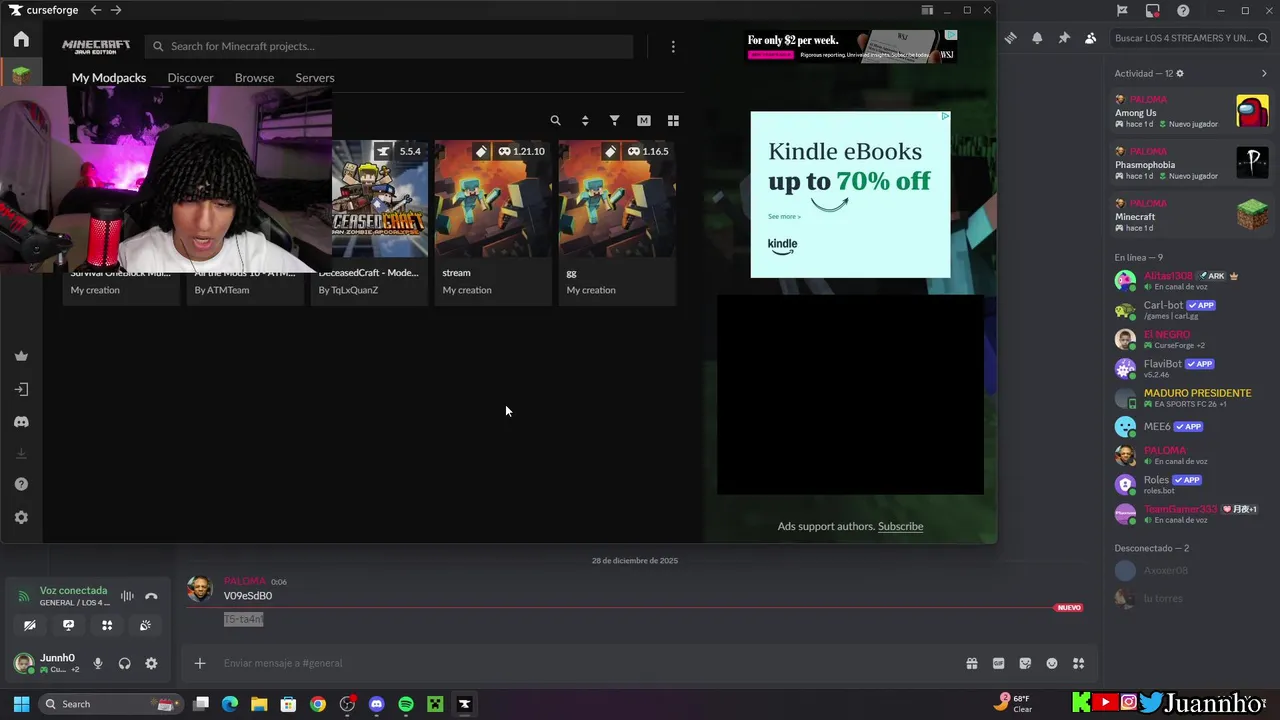Open the filter dropdown for modpacks

point(614,120)
